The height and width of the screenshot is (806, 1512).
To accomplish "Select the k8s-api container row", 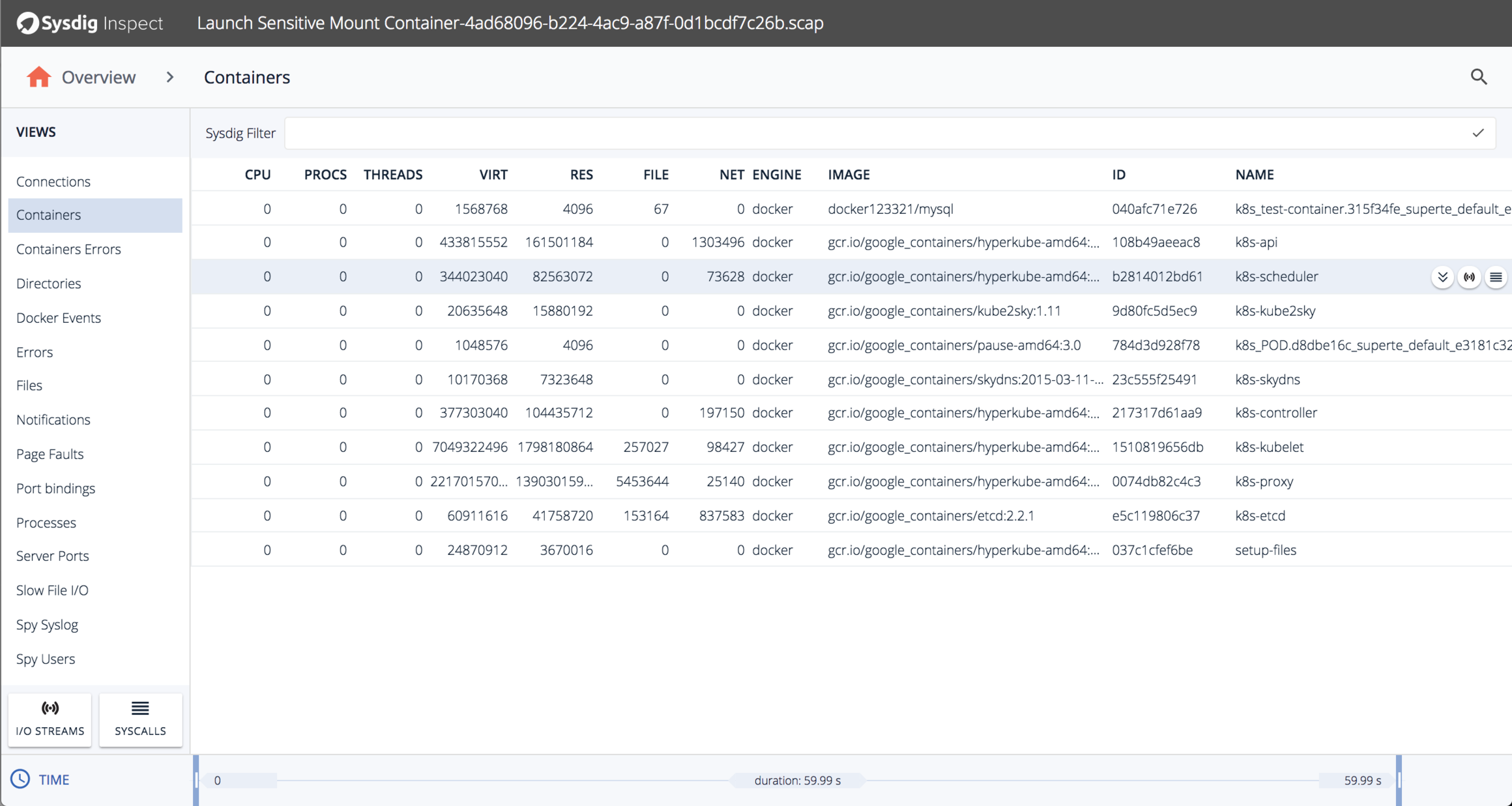I will click(x=851, y=243).
